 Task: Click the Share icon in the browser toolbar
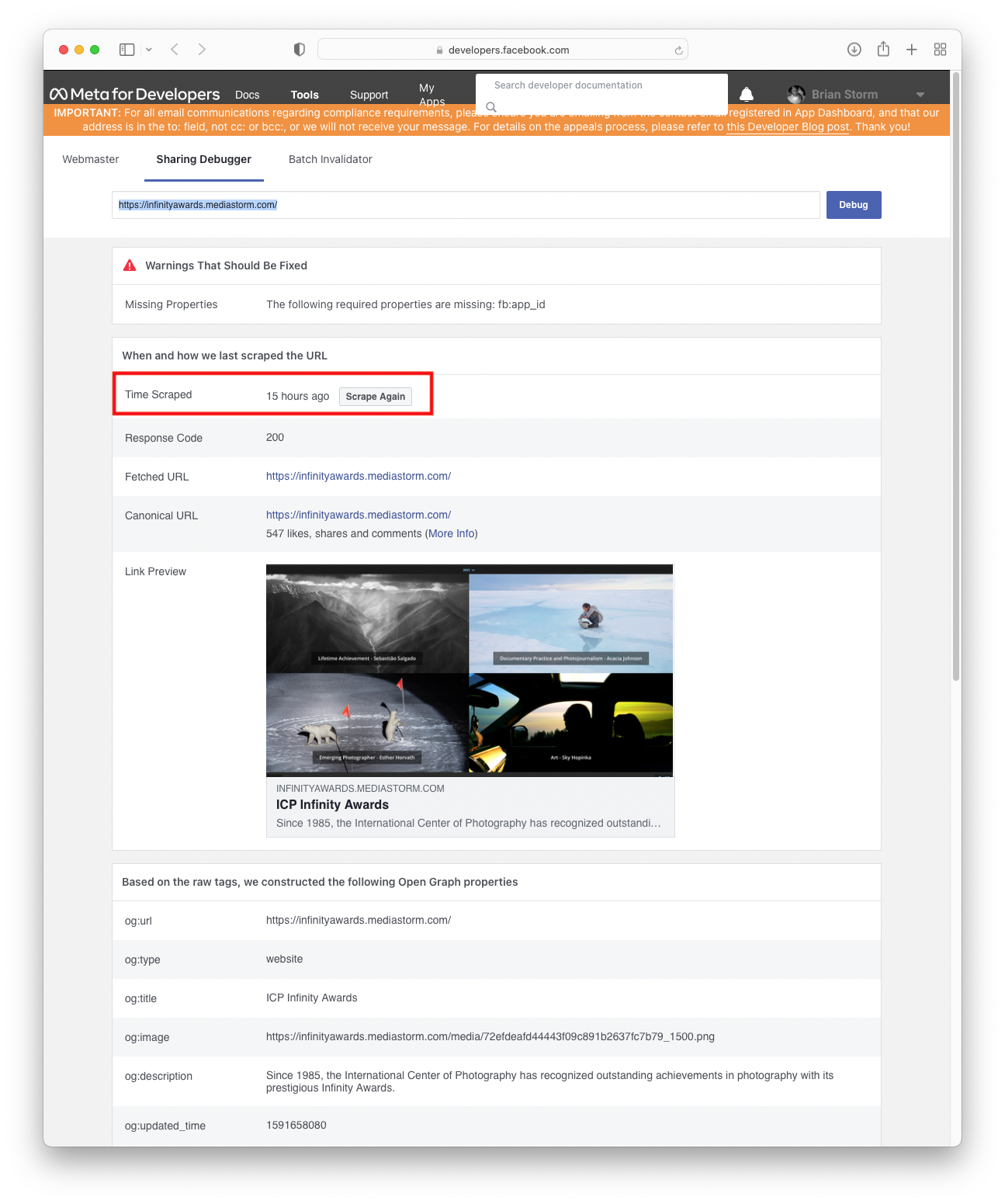883,49
